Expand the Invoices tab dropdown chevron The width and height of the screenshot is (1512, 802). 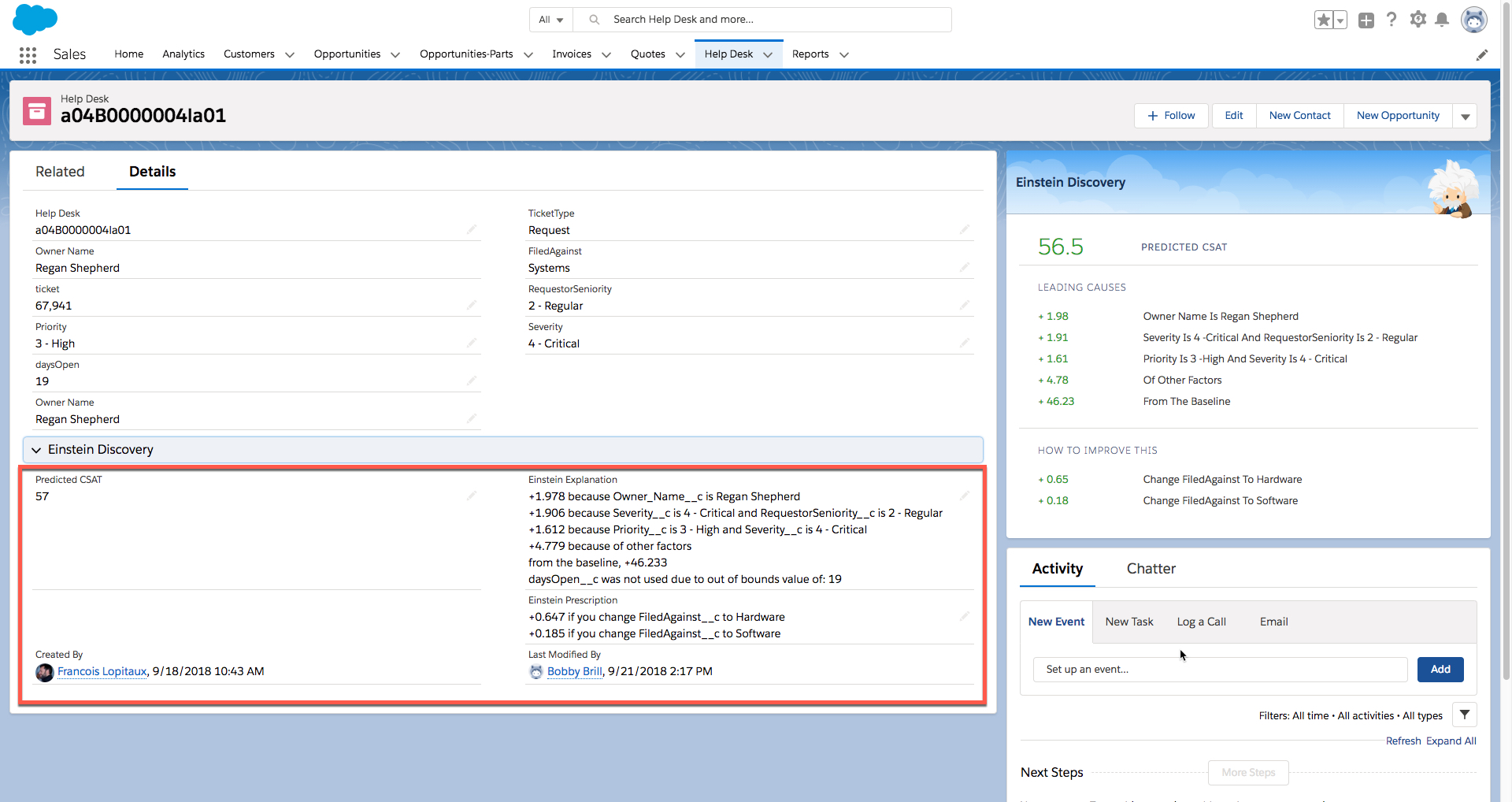click(606, 54)
